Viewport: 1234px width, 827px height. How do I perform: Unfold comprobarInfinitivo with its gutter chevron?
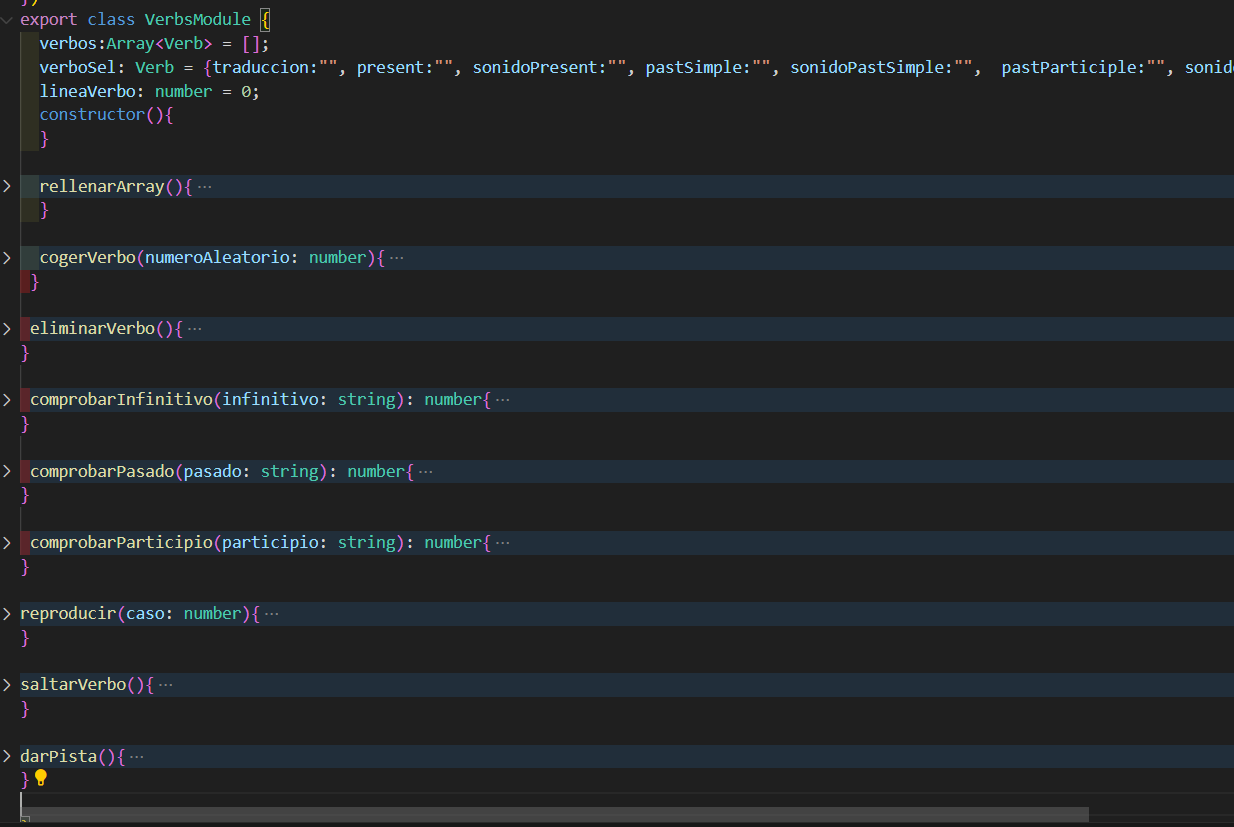[7, 400]
